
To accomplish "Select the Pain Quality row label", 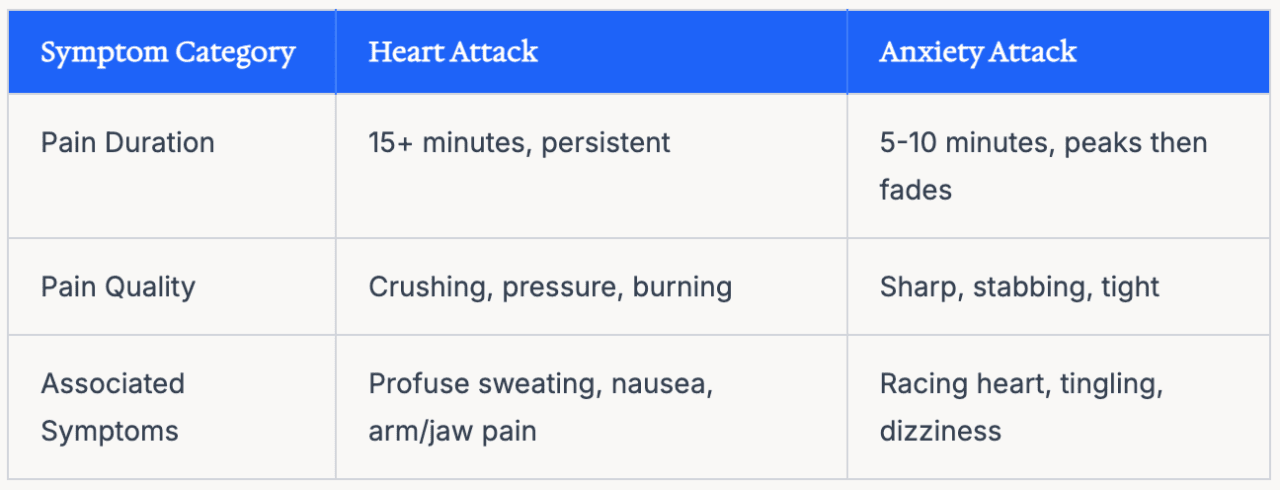I will pyautogui.click(x=118, y=287).
